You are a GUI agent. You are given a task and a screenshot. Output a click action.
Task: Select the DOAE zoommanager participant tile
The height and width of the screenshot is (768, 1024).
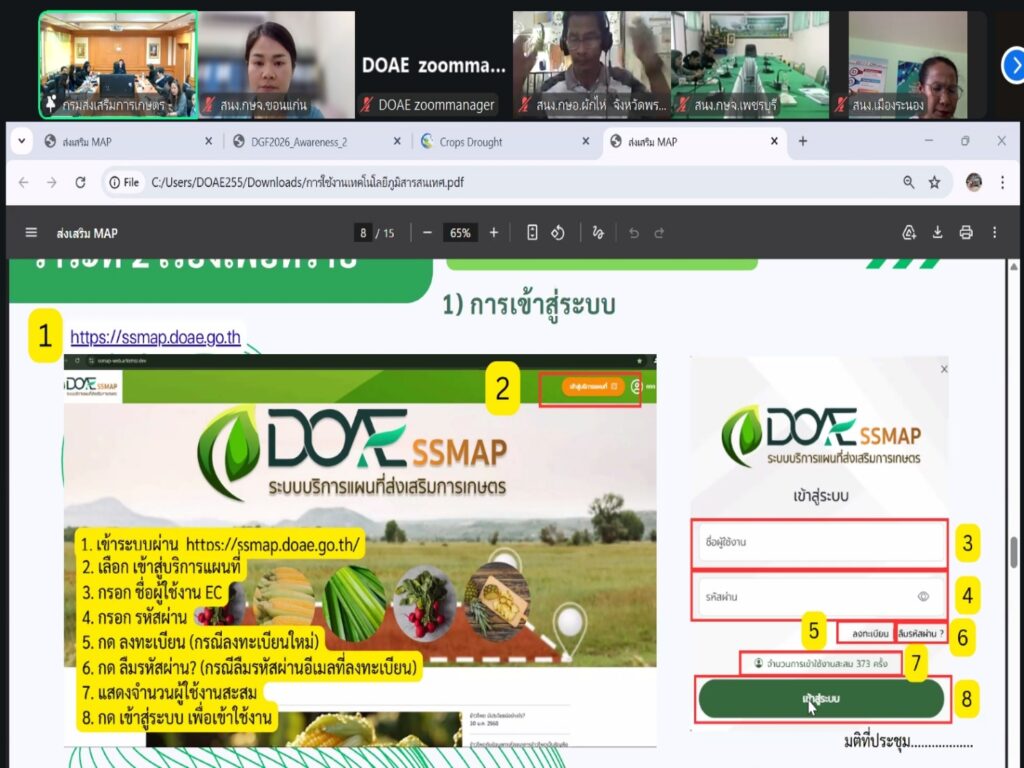click(433, 65)
